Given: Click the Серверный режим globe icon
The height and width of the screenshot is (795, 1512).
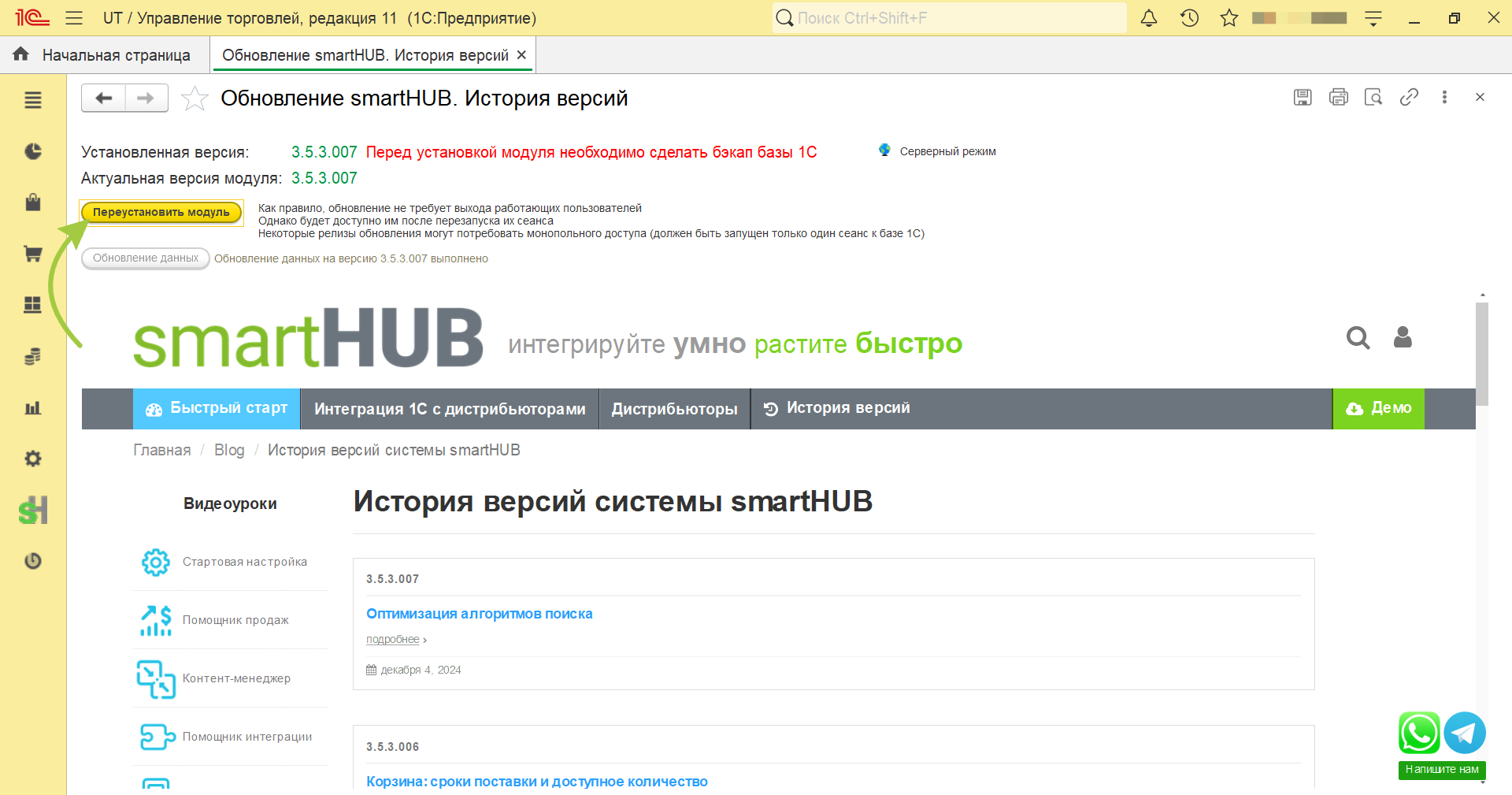Looking at the screenshot, I should (x=884, y=150).
